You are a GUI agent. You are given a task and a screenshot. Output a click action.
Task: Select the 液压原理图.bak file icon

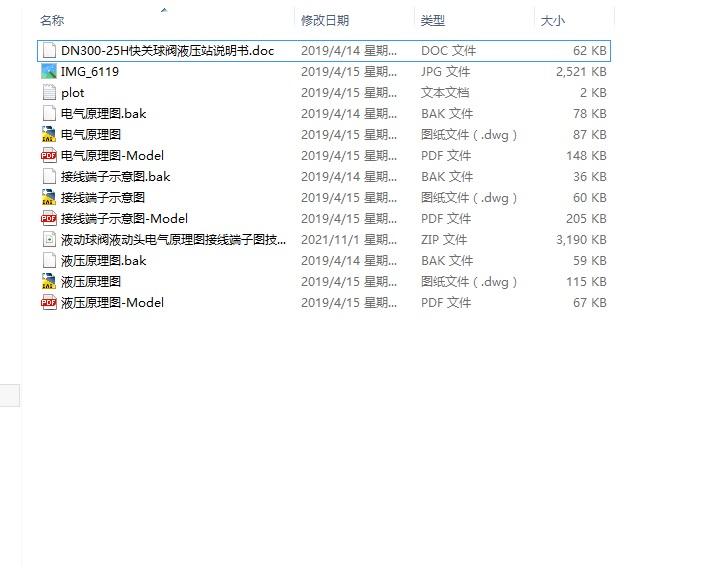coord(49,261)
